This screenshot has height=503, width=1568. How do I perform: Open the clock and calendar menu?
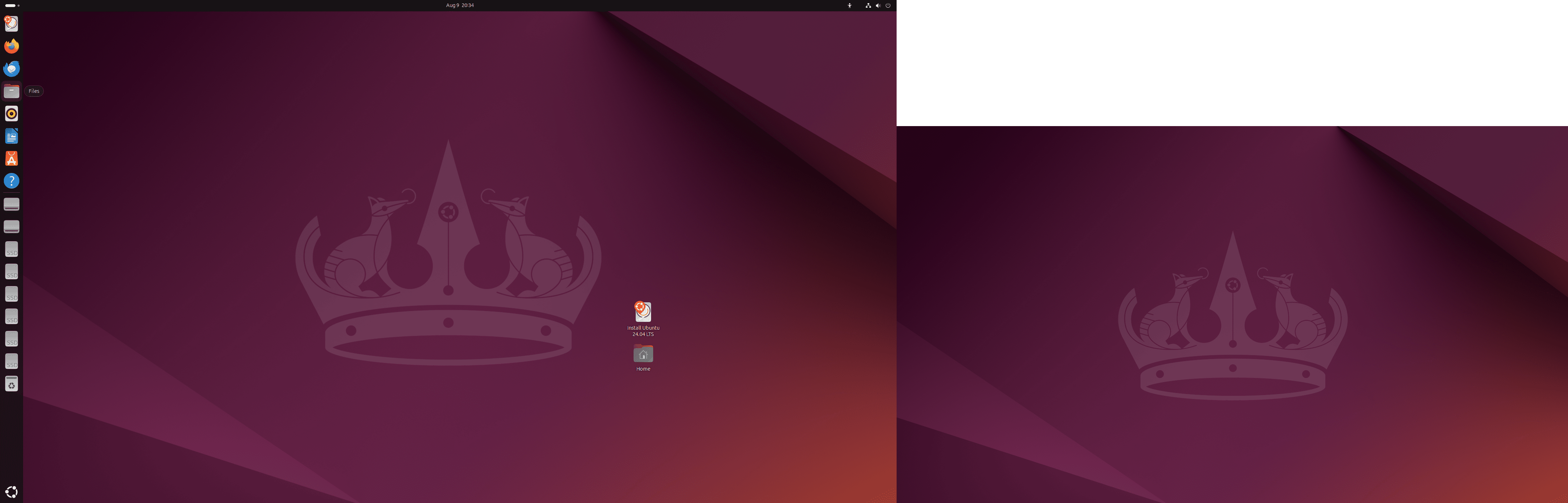460,6
